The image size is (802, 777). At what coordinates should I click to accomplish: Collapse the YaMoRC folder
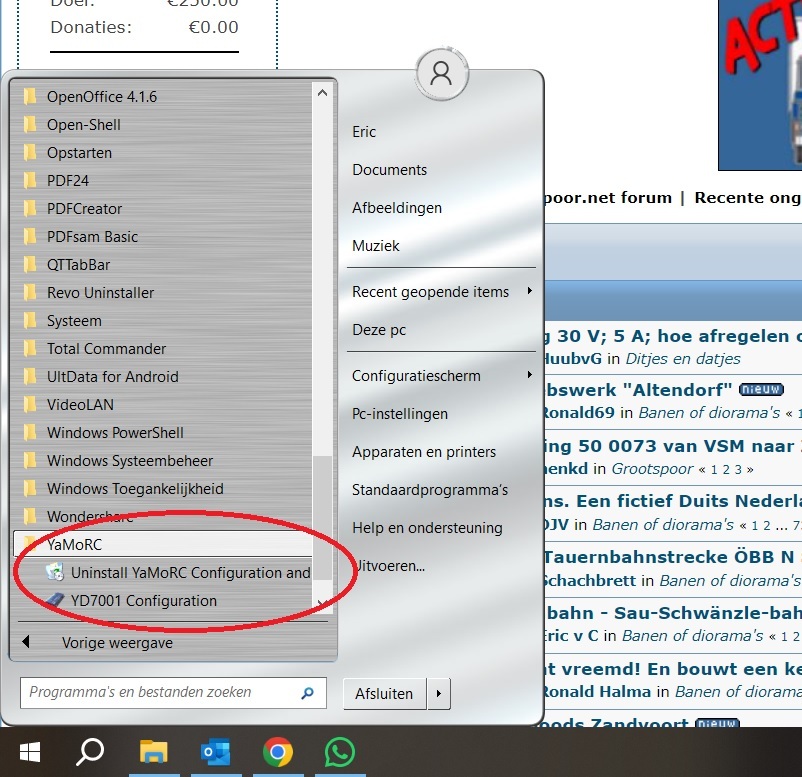[x=163, y=544]
